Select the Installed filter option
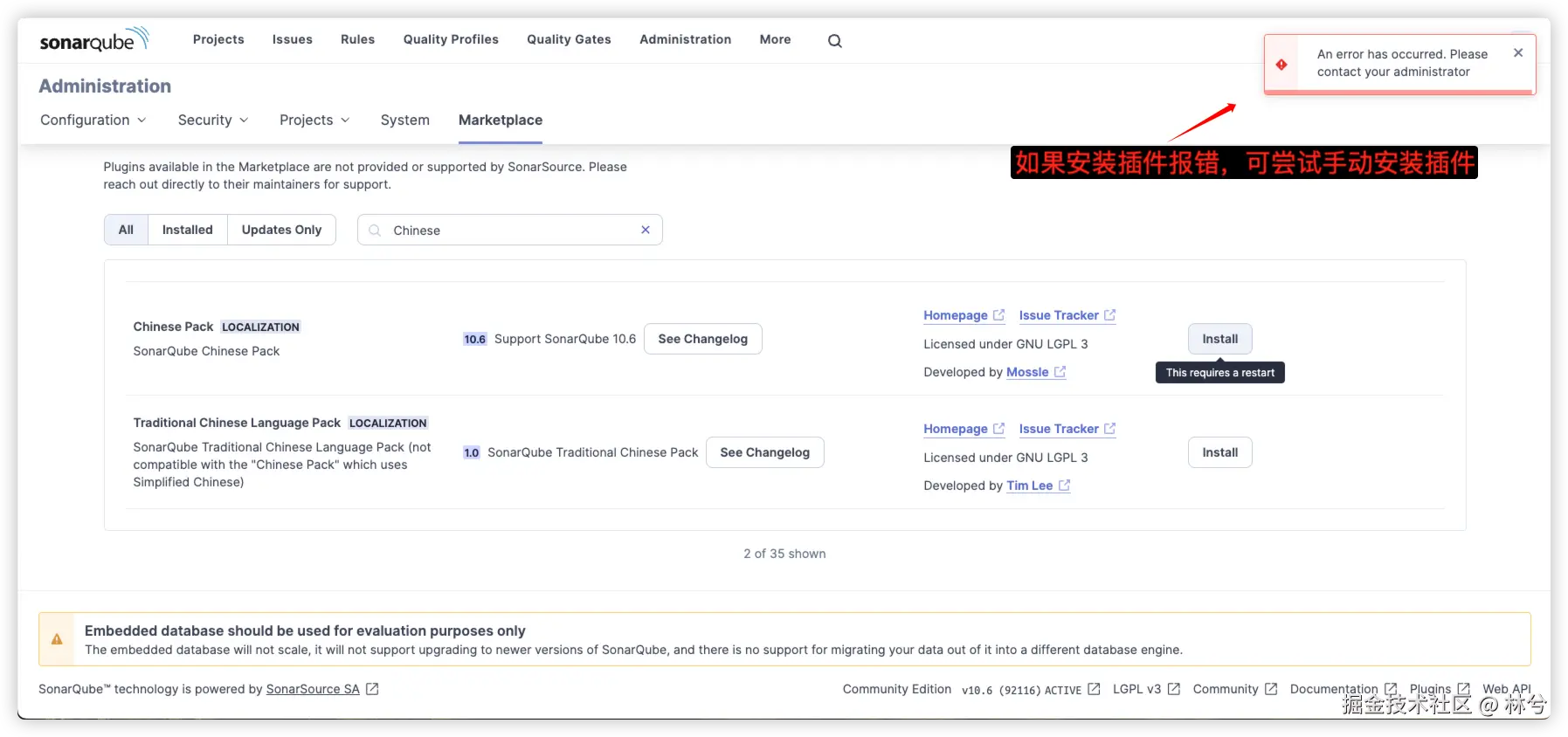The image size is (1568, 737). [x=187, y=230]
